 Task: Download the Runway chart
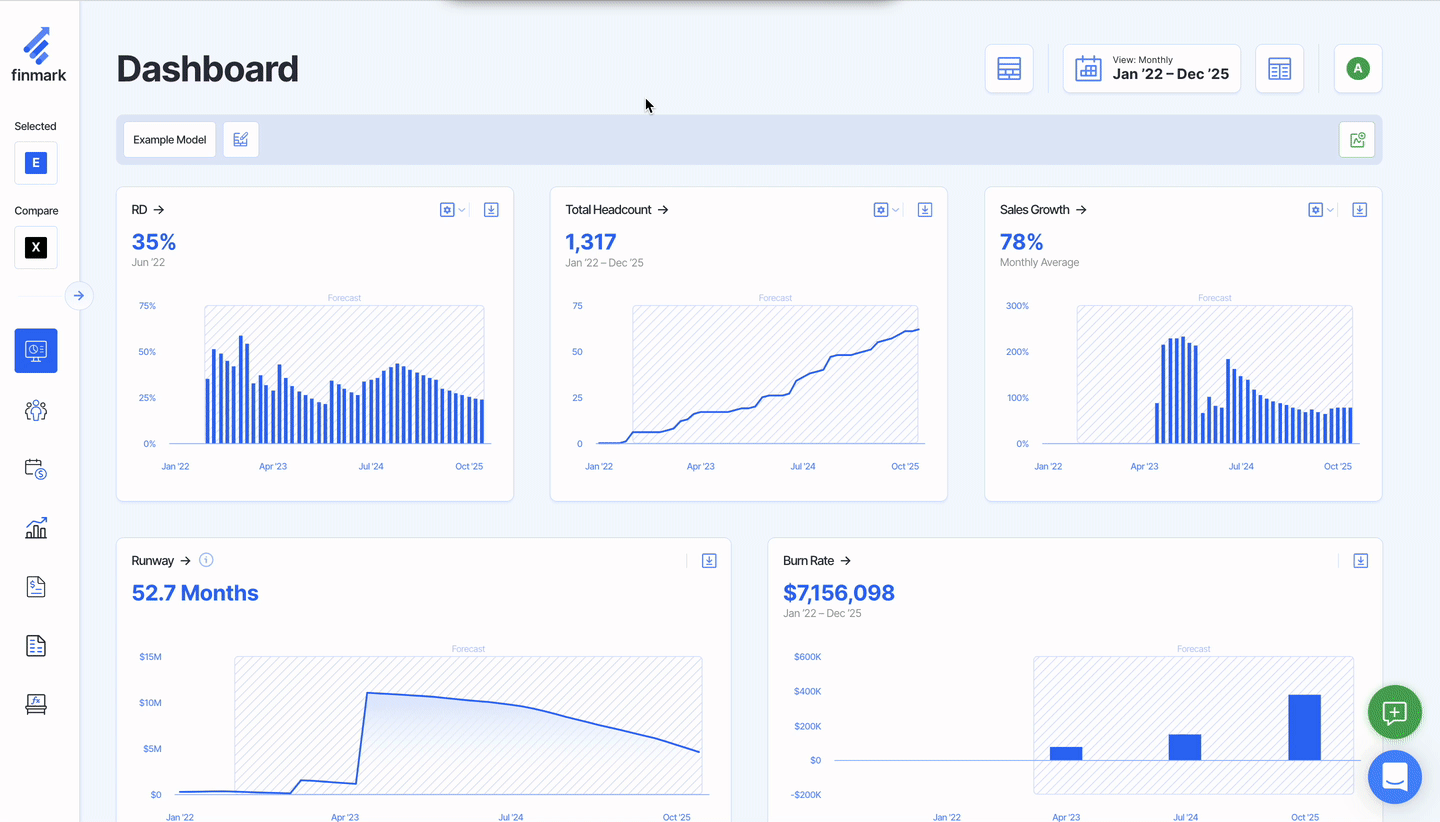(x=709, y=561)
